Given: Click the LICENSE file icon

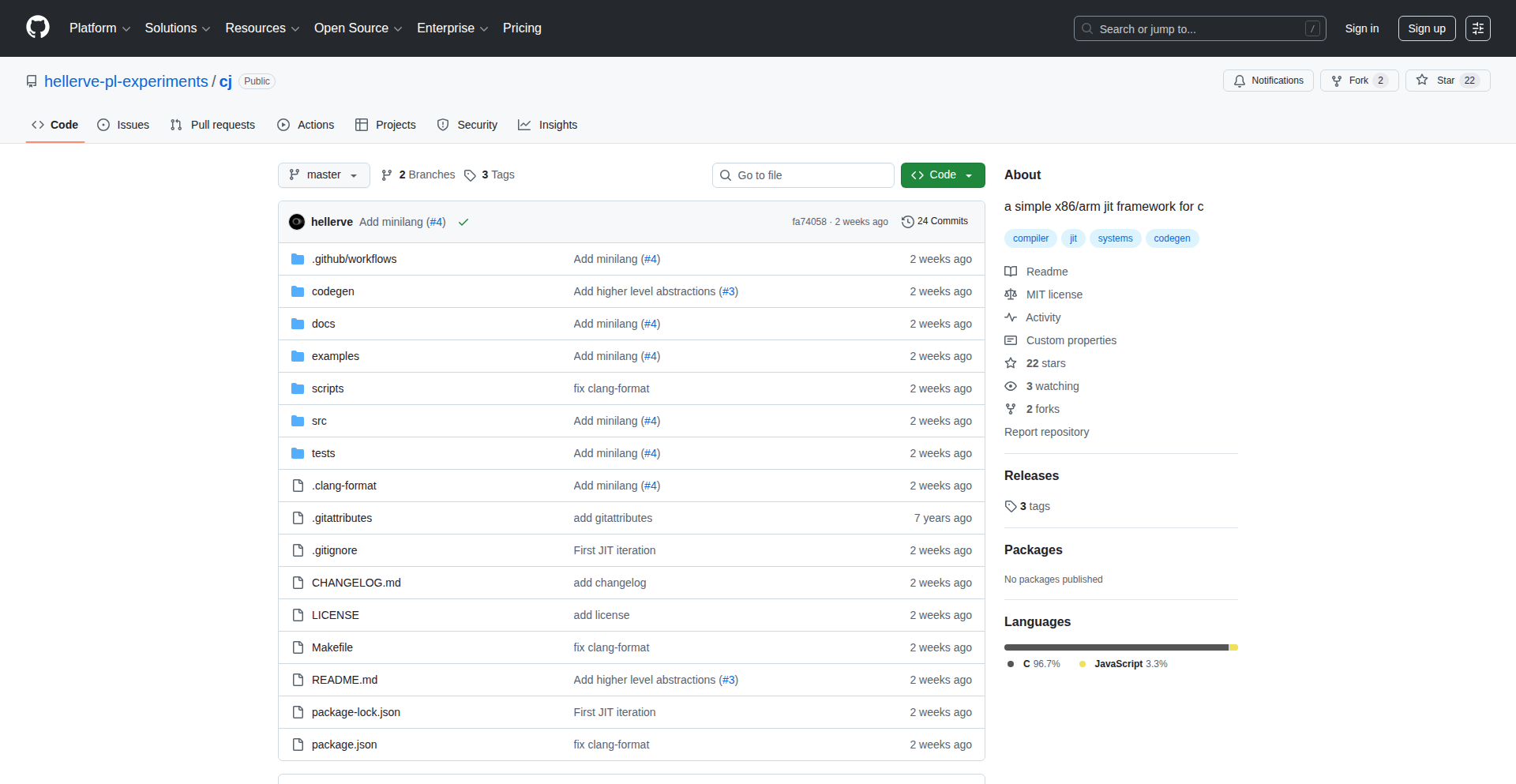Looking at the screenshot, I should pyautogui.click(x=298, y=615).
